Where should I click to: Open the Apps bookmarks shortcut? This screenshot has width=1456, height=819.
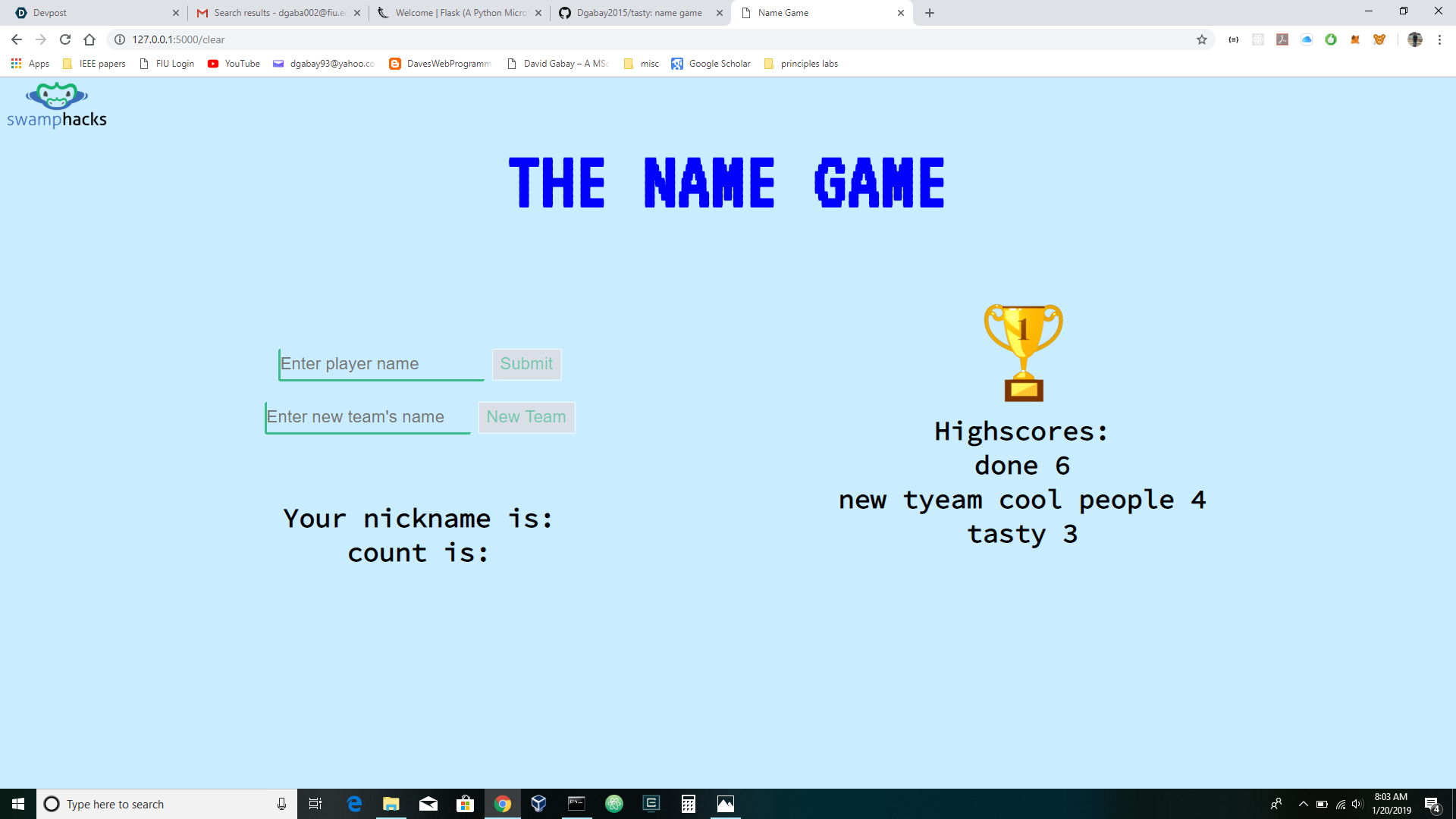tap(30, 64)
